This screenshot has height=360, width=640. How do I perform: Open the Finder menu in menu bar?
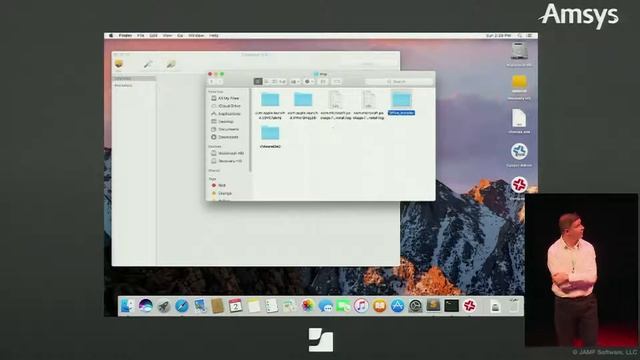pyautogui.click(x=125, y=36)
